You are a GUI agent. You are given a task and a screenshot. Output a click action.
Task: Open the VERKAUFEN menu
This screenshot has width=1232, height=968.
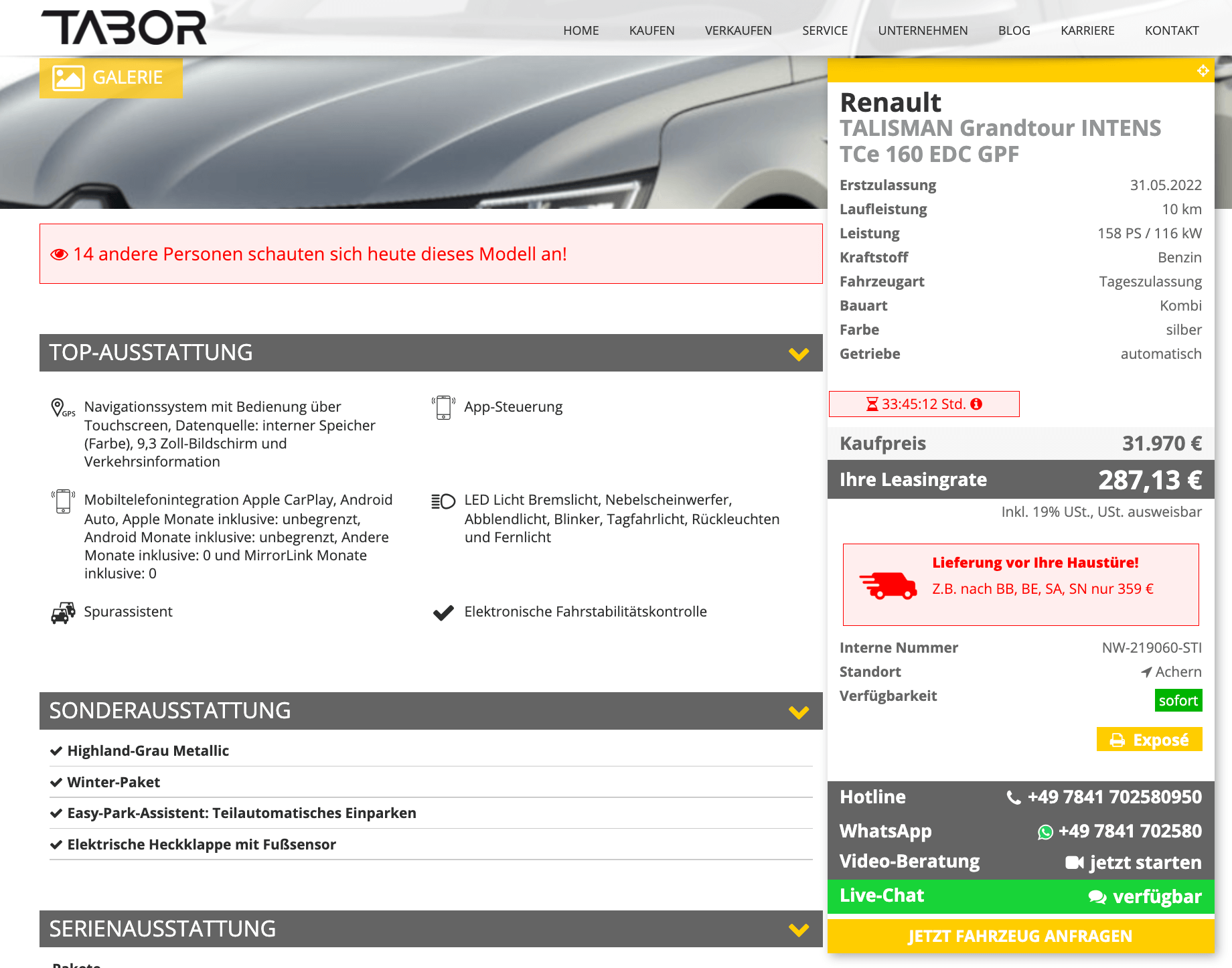tap(738, 31)
